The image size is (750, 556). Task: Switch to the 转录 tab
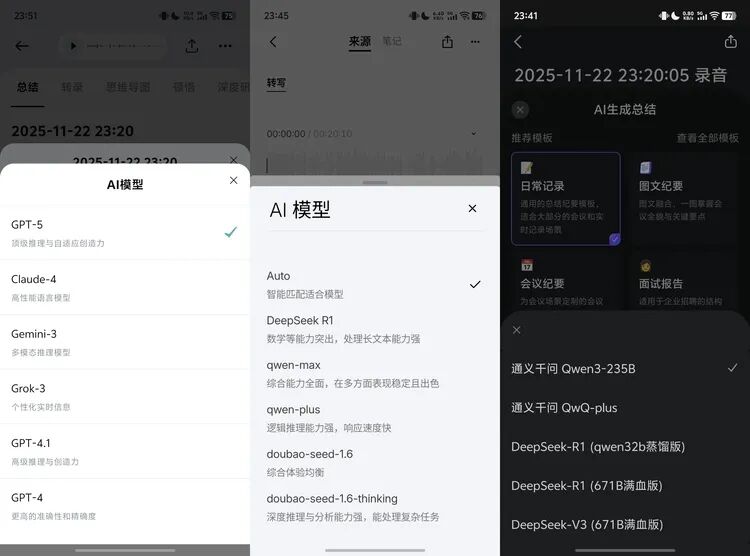(72, 87)
